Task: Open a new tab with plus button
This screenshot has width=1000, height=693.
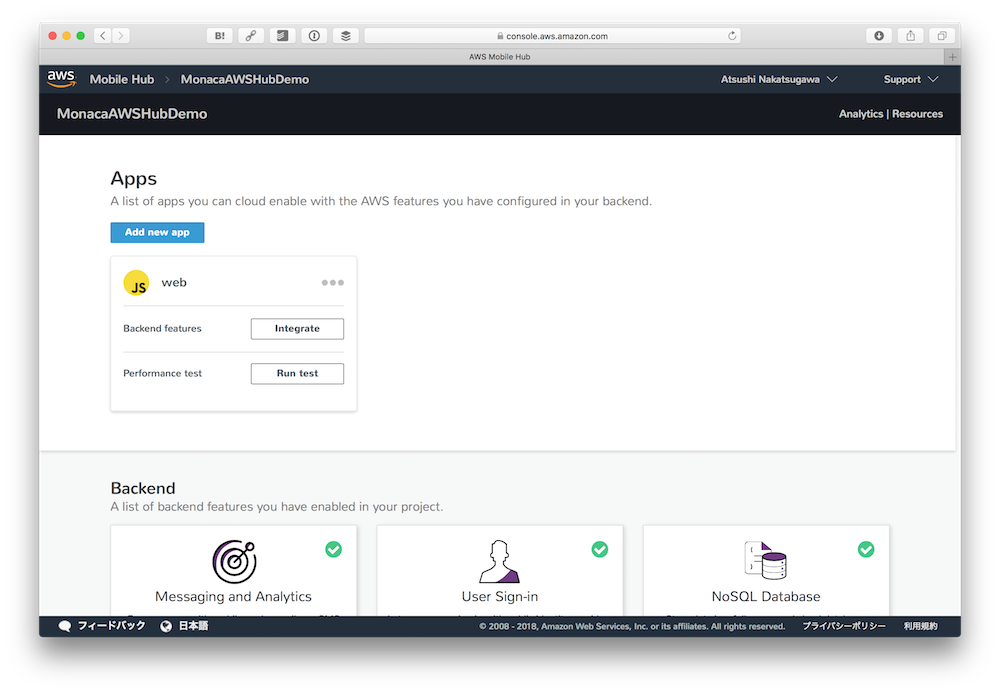Action: 952,57
